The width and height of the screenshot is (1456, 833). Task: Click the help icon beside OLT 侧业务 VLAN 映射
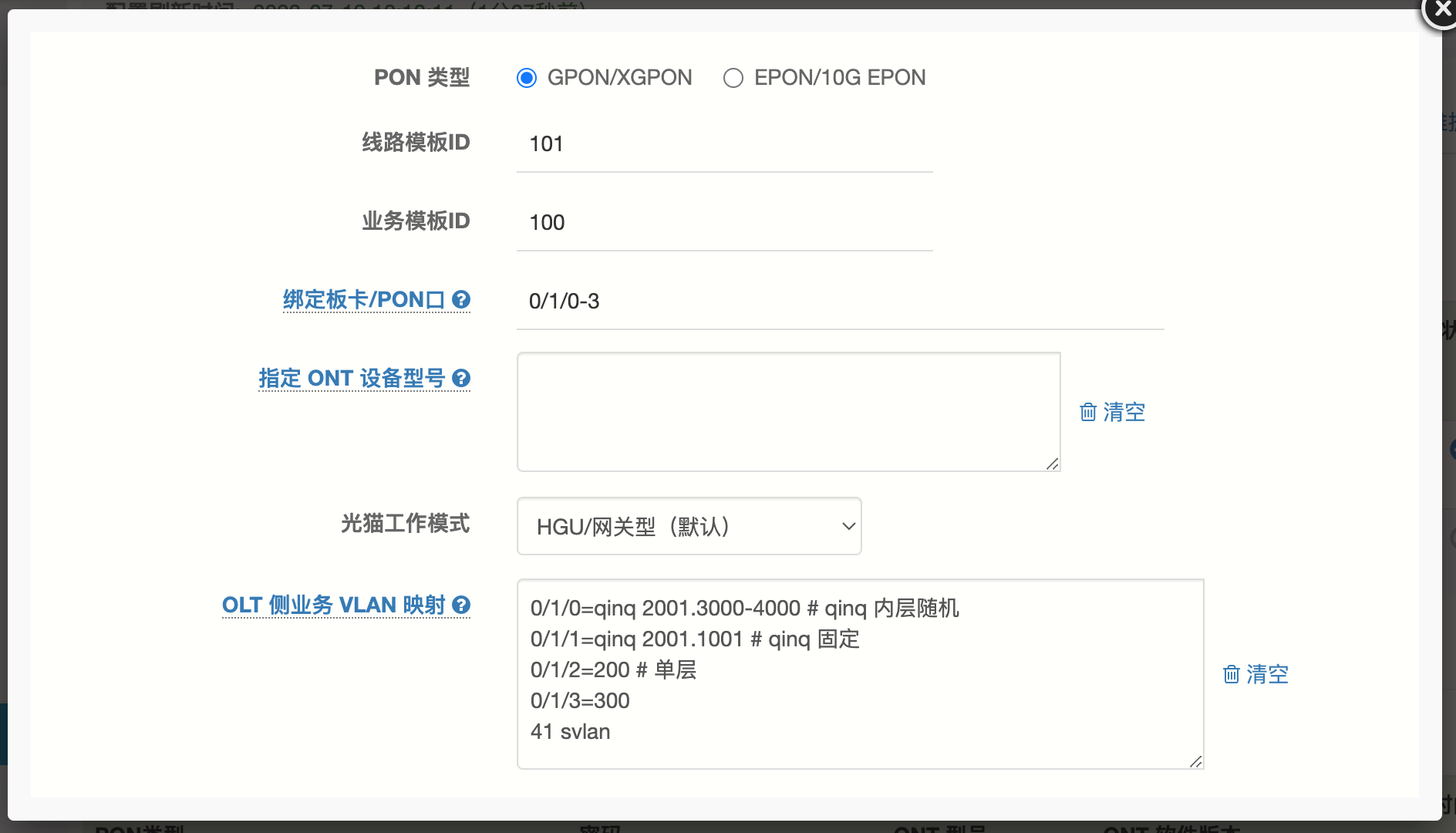tap(461, 605)
